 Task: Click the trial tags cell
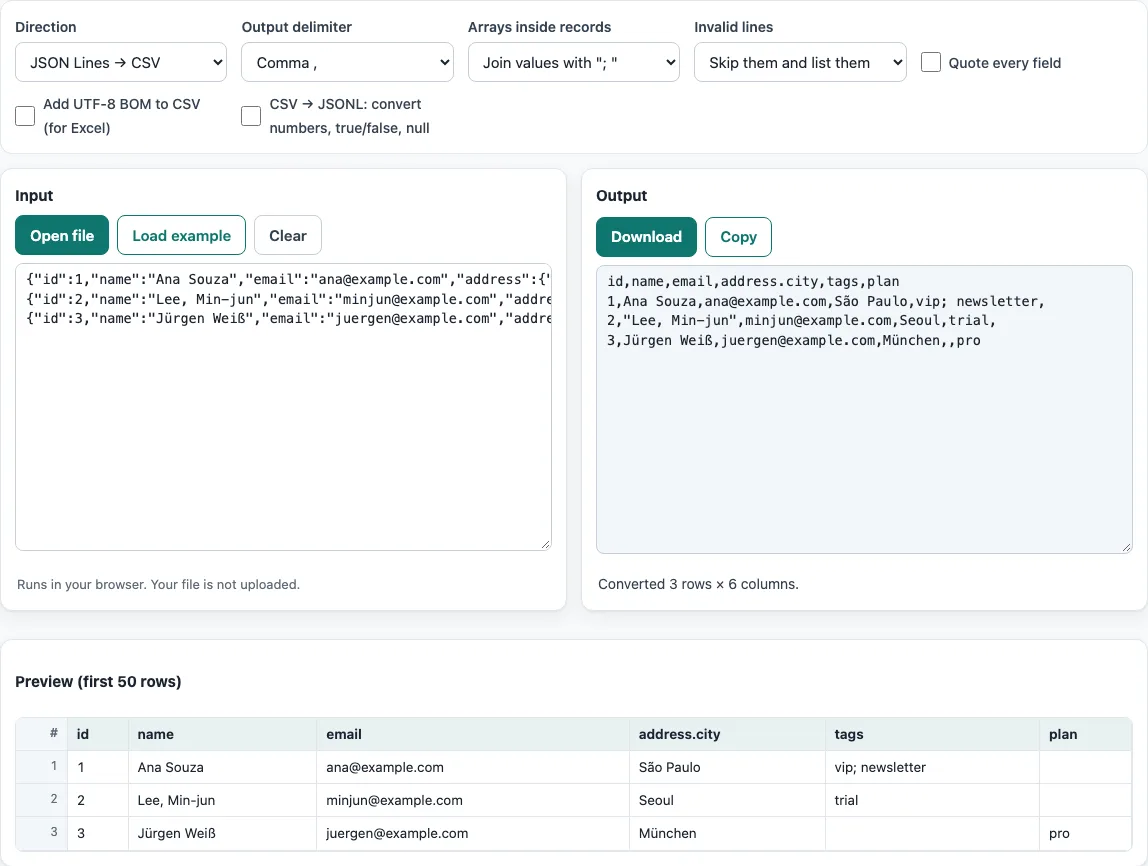[932, 800]
